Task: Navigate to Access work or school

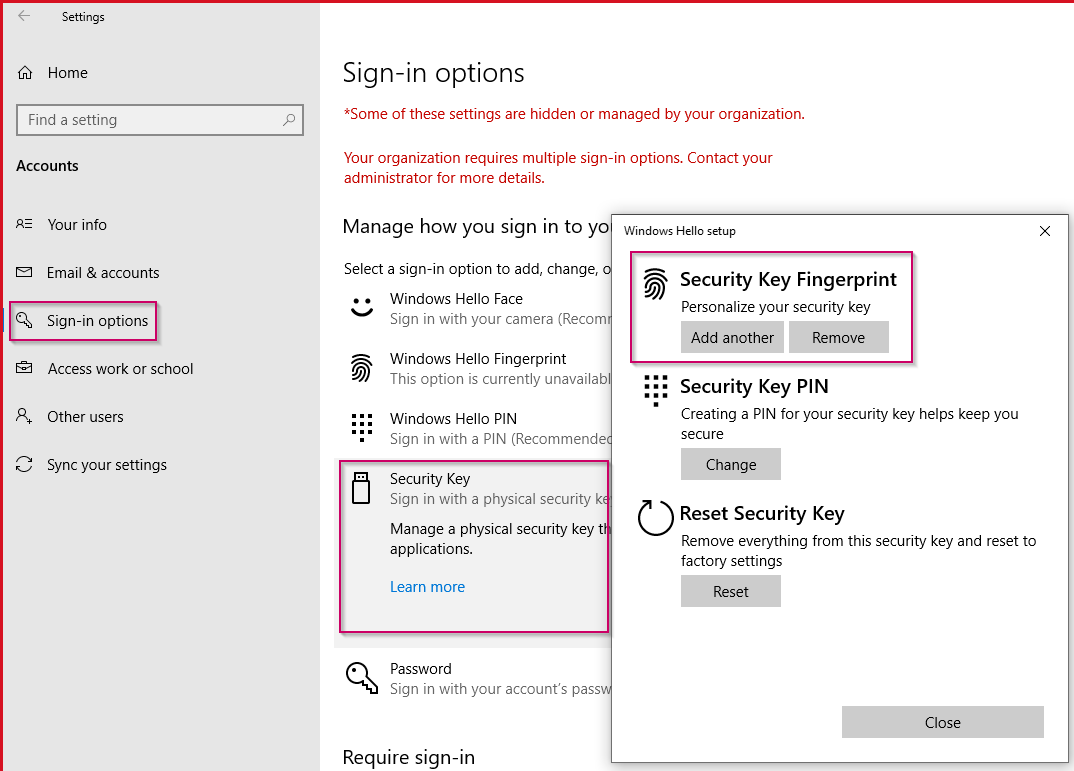Action: pyautogui.click(x=121, y=368)
